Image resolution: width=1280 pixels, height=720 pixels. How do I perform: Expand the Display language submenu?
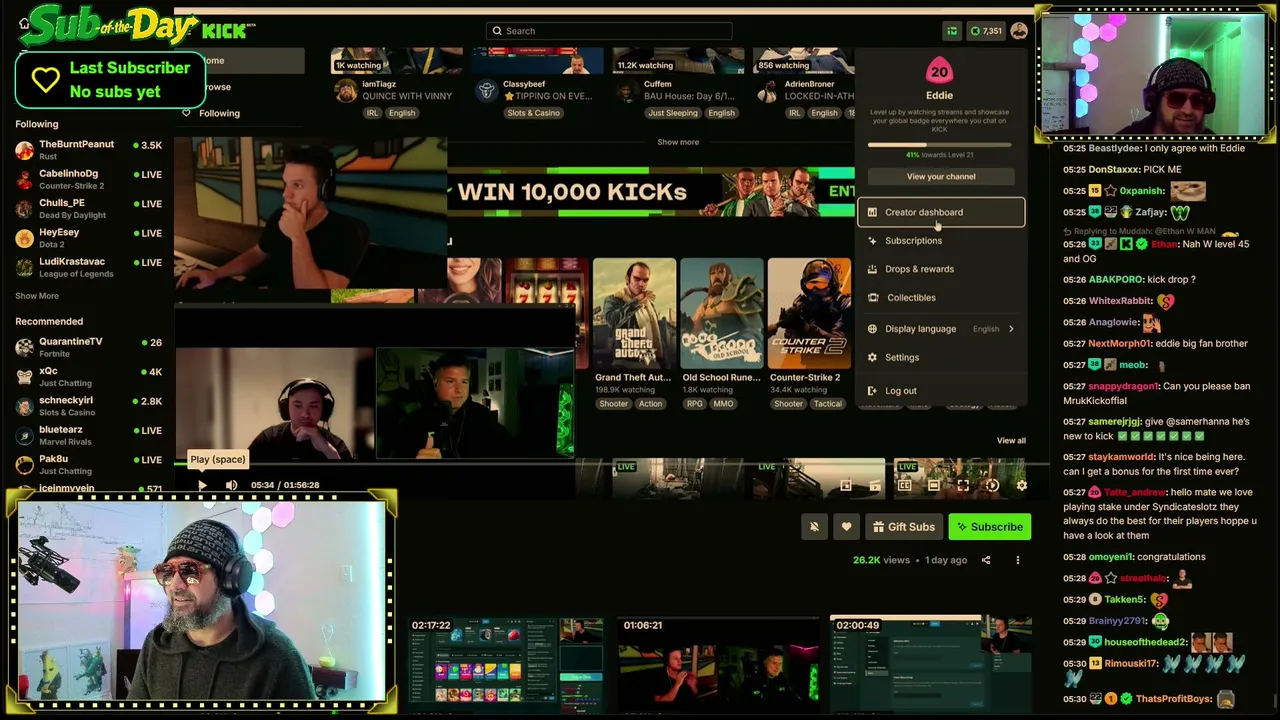pos(941,329)
